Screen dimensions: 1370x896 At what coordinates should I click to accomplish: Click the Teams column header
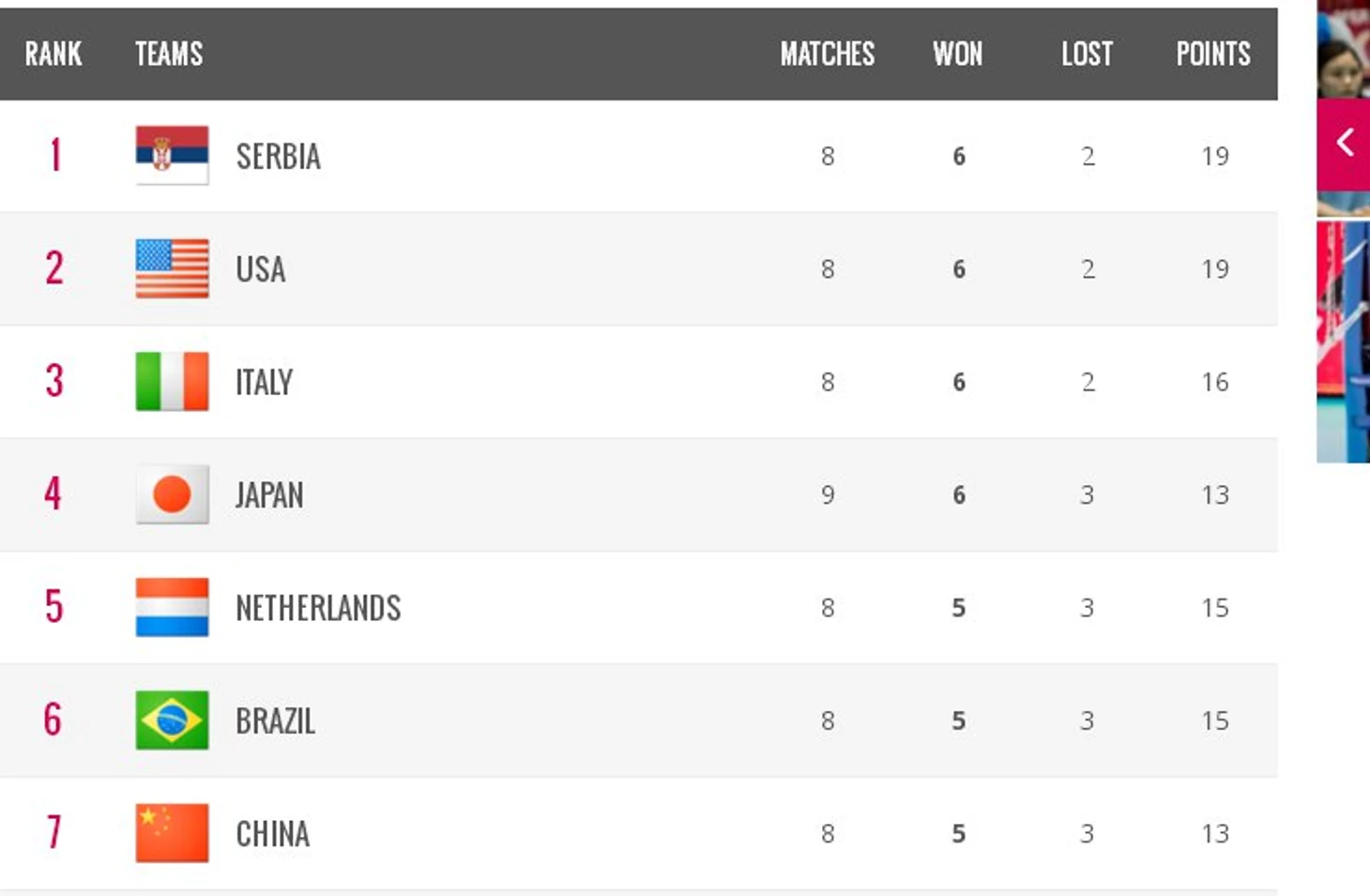coord(169,54)
